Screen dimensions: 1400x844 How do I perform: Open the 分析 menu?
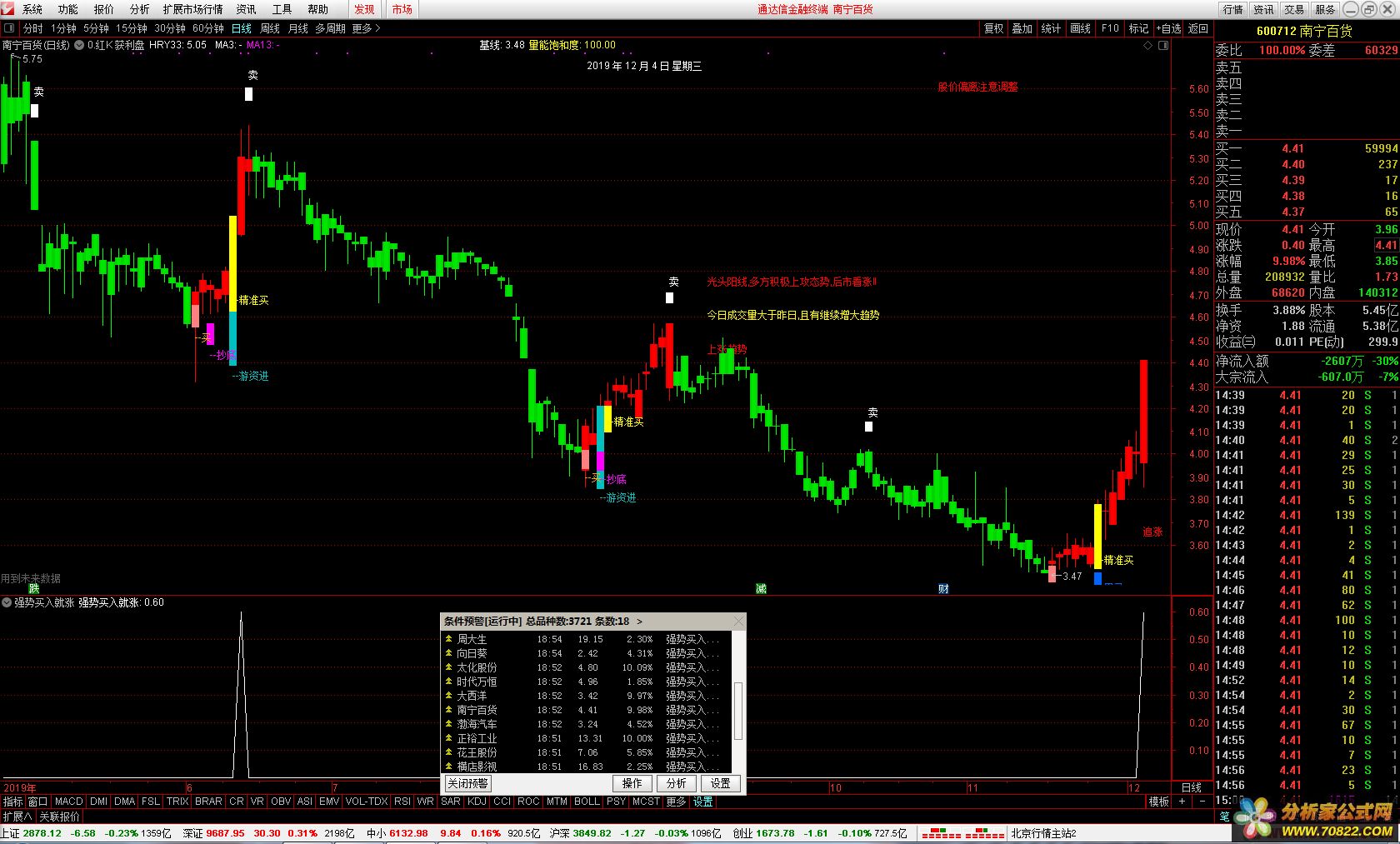coord(140,9)
